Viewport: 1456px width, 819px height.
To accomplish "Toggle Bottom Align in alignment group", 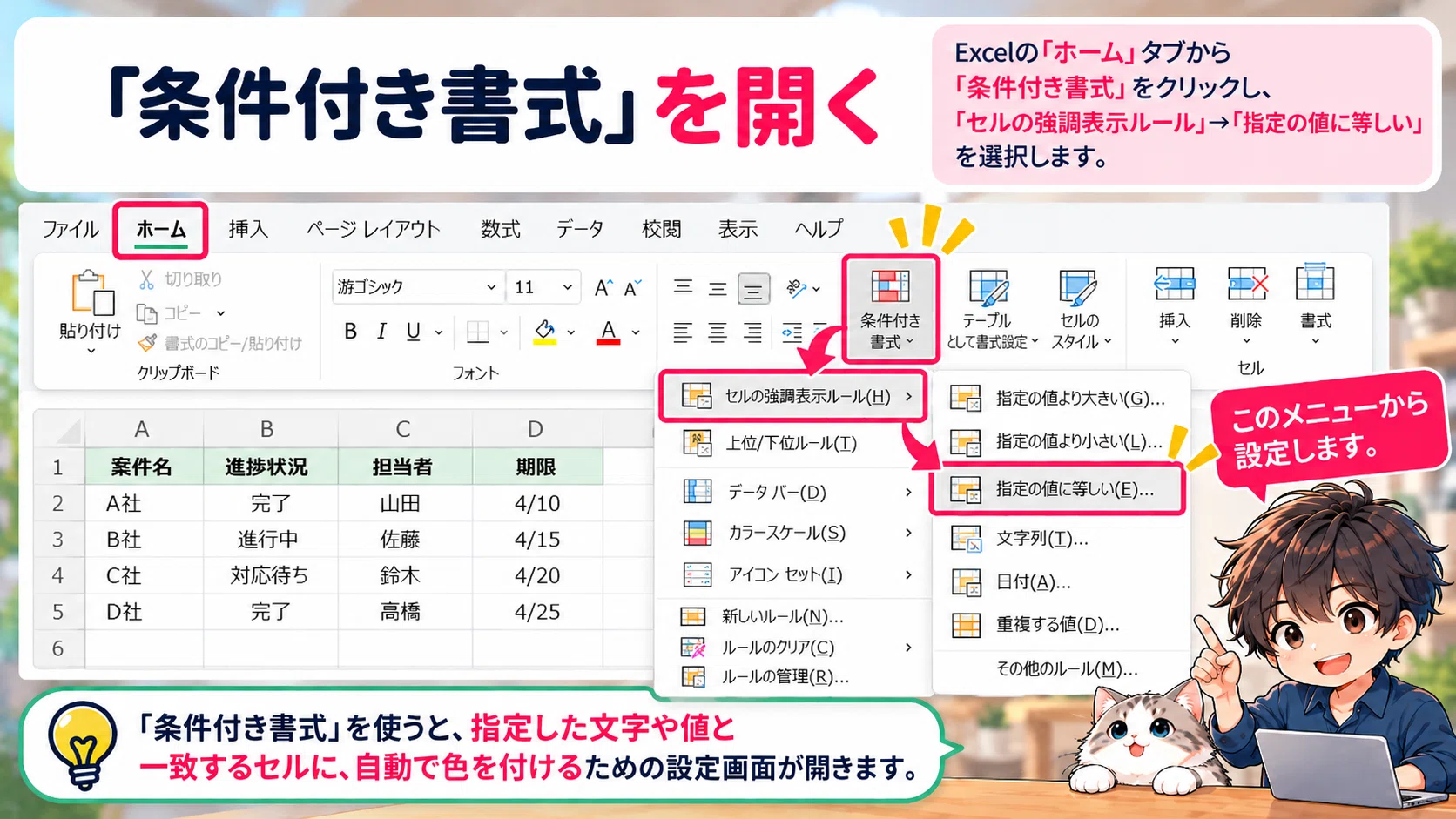I will pyautogui.click(x=753, y=288).
